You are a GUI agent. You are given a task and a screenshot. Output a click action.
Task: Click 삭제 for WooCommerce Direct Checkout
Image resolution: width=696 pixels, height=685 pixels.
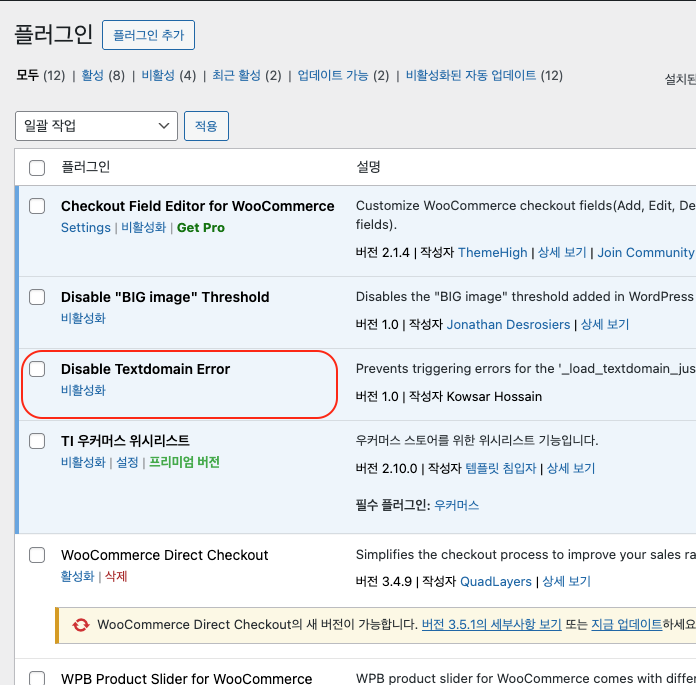[x=116, y=576]
